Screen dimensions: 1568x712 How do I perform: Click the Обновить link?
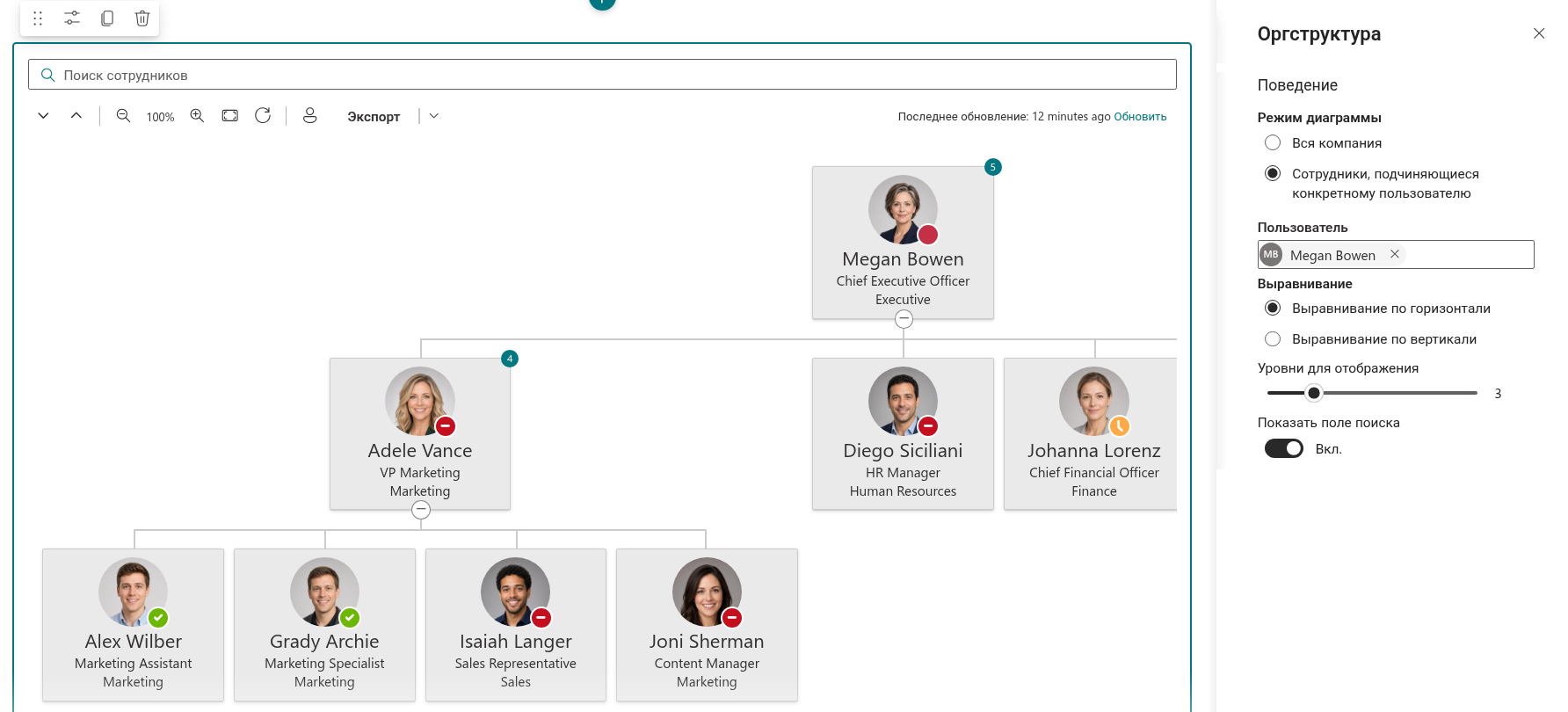click(1140, 116)
